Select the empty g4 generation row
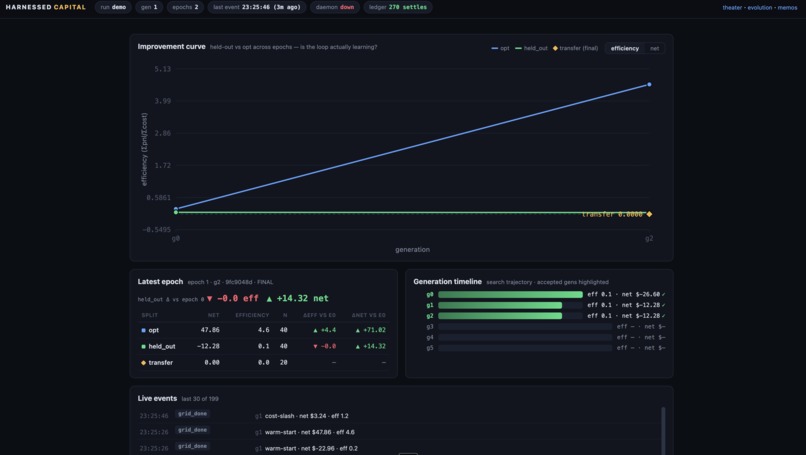This screenshot has height=455, width=806. (545, 337)
